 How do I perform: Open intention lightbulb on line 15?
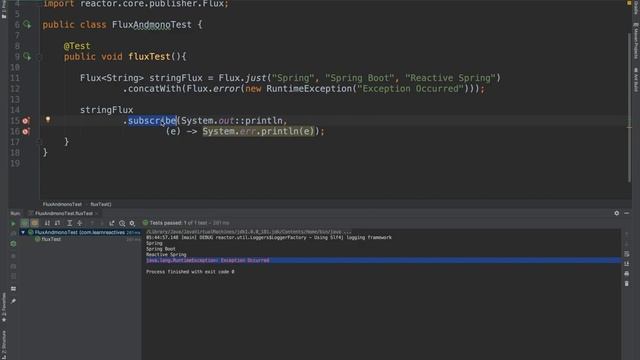[x=48, y=120]
